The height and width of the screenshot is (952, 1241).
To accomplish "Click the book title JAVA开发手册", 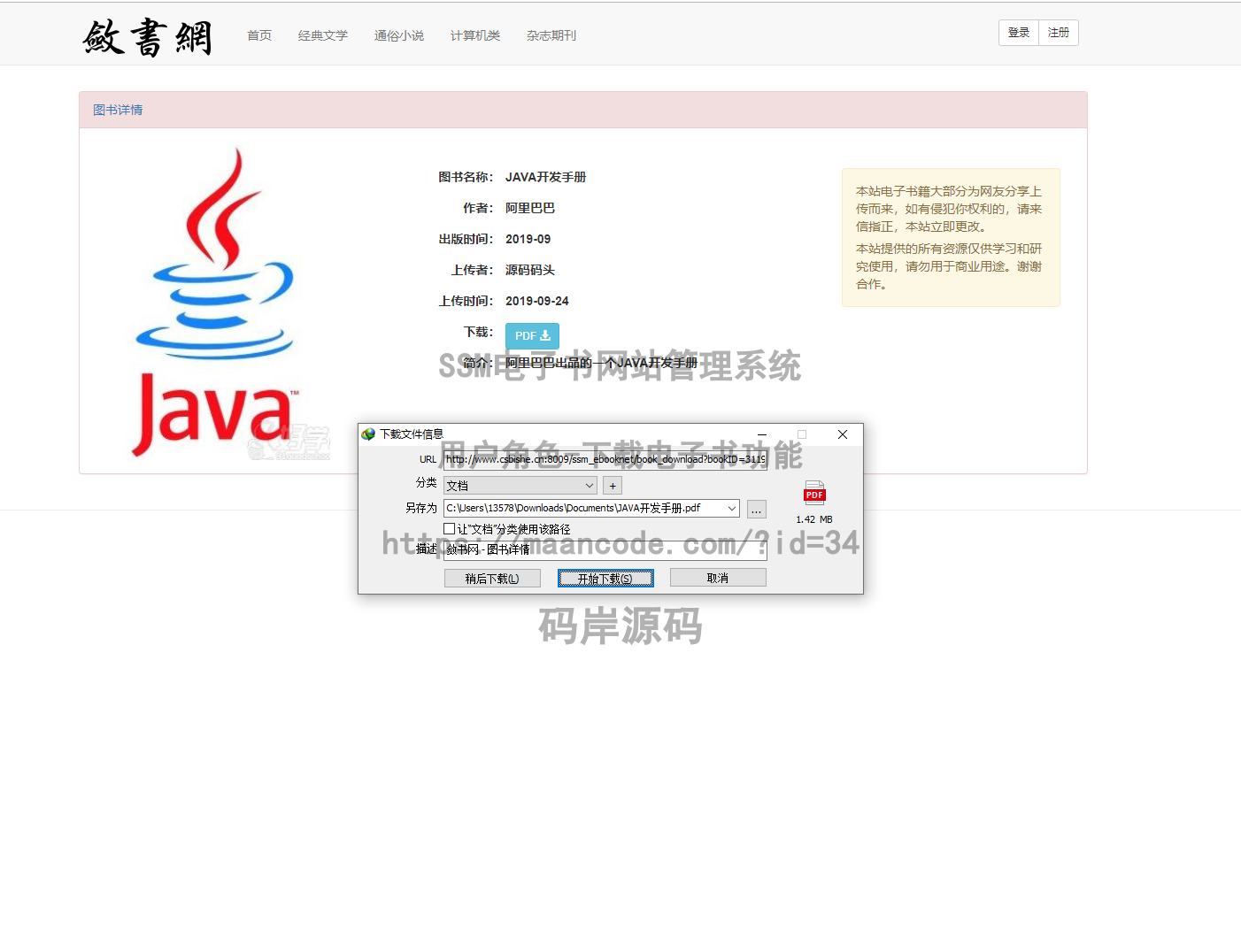I will tap(545, 177).
